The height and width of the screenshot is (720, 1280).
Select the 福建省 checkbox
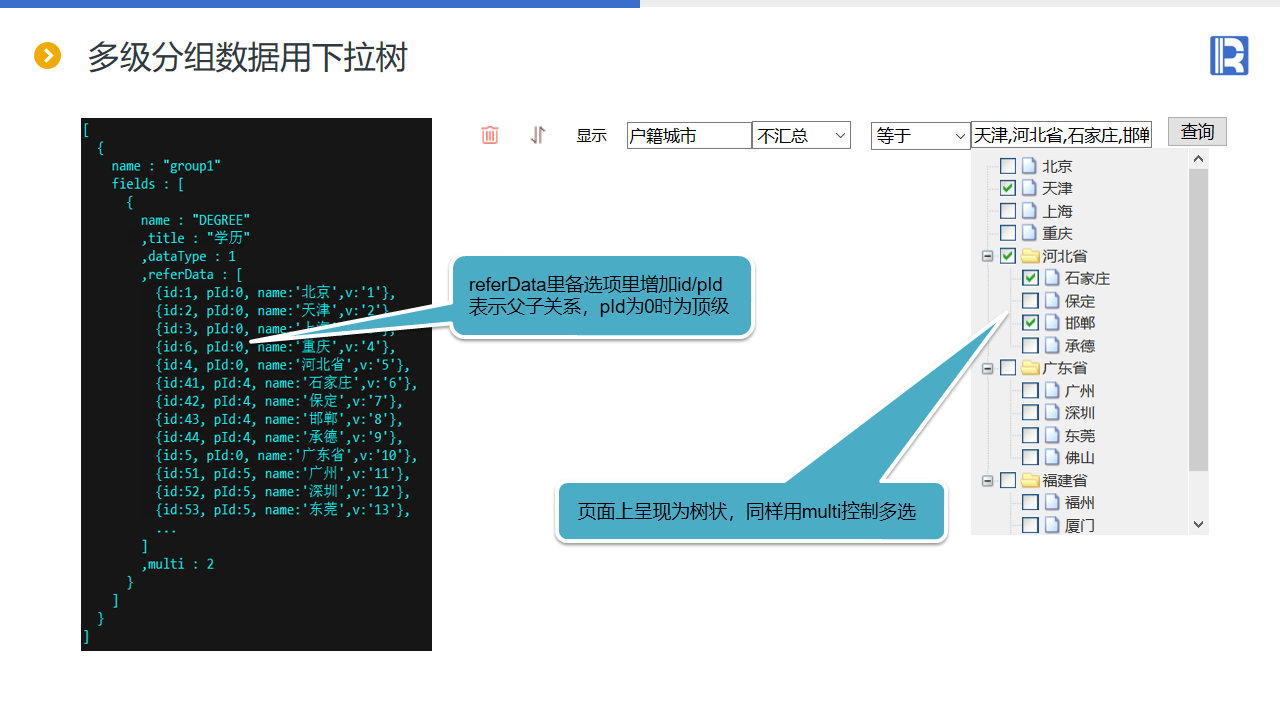(x=1008, y=481)
